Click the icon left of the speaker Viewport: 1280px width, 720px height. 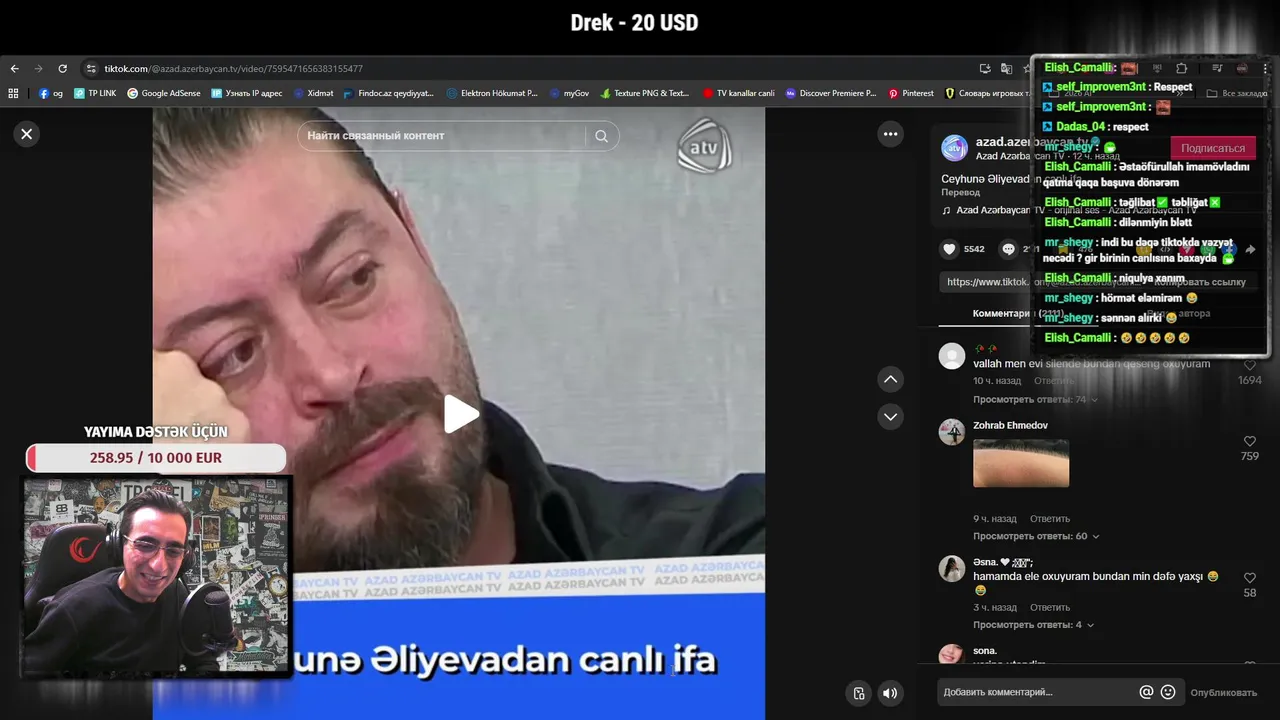pos(859,693)
